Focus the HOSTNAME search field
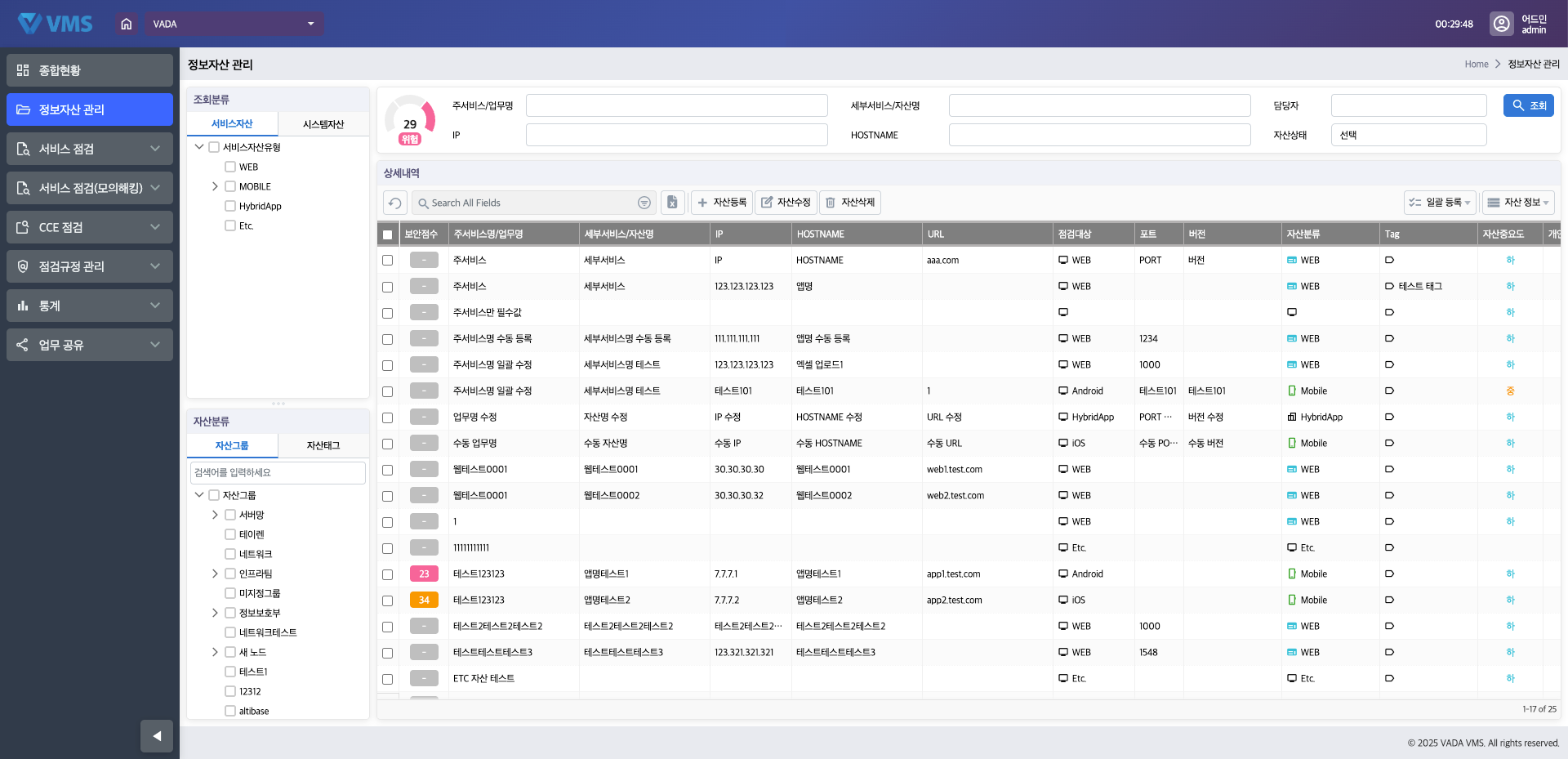Screen dimensions: 1568x759 (1100, 135)
